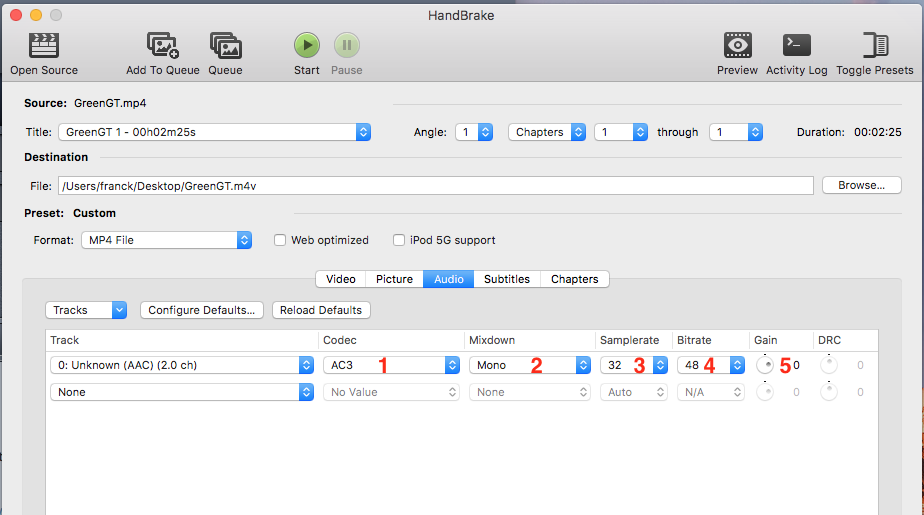This screenshot has width=924, height=515.
Task: Click the Track column header
Action: coord(182,340)
